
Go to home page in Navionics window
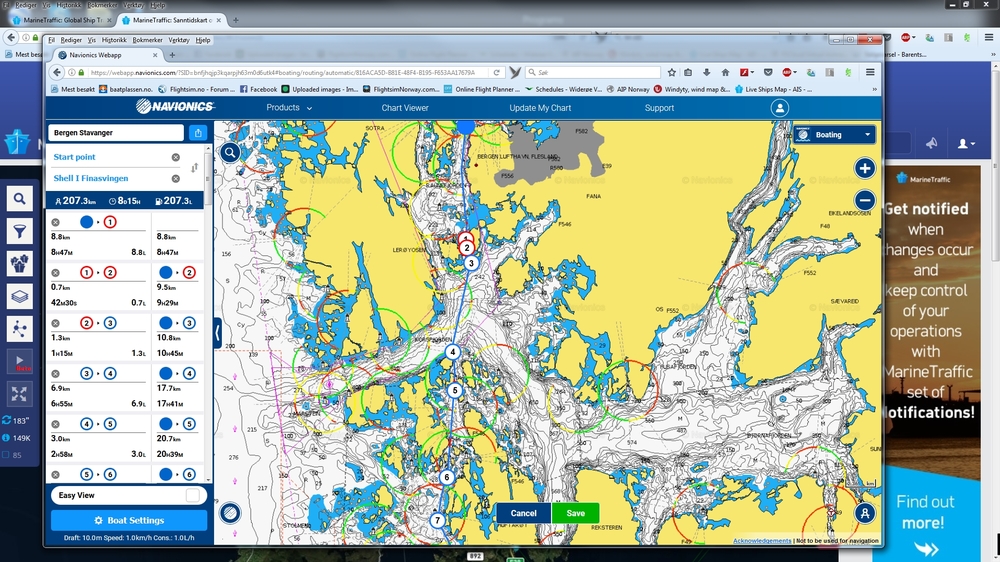click(x=725, y=72)
